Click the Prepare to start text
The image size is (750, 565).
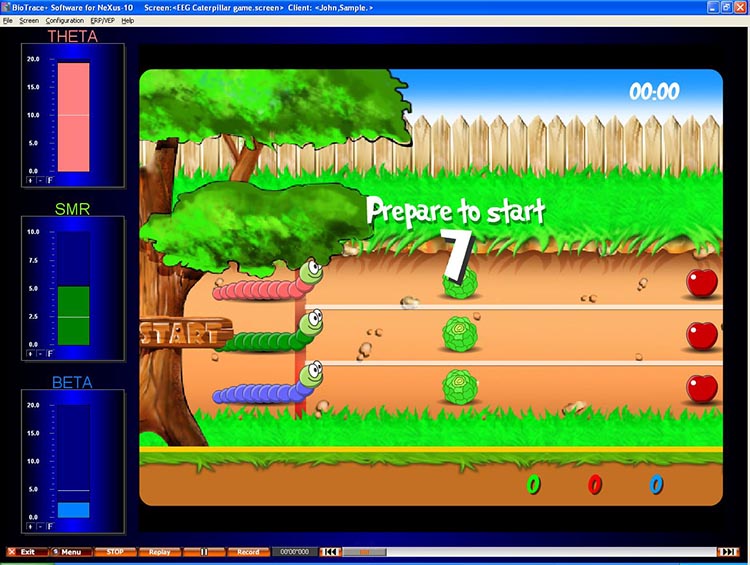click(455, 211)
